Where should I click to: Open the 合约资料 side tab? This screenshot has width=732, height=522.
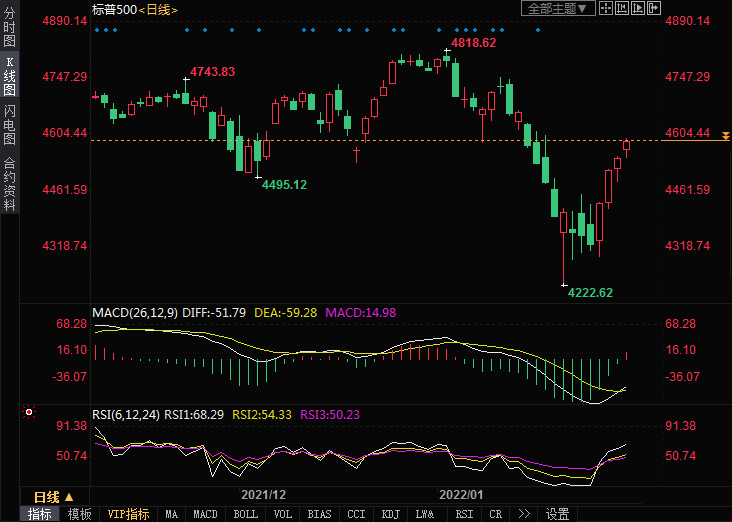tap(9, 183)
